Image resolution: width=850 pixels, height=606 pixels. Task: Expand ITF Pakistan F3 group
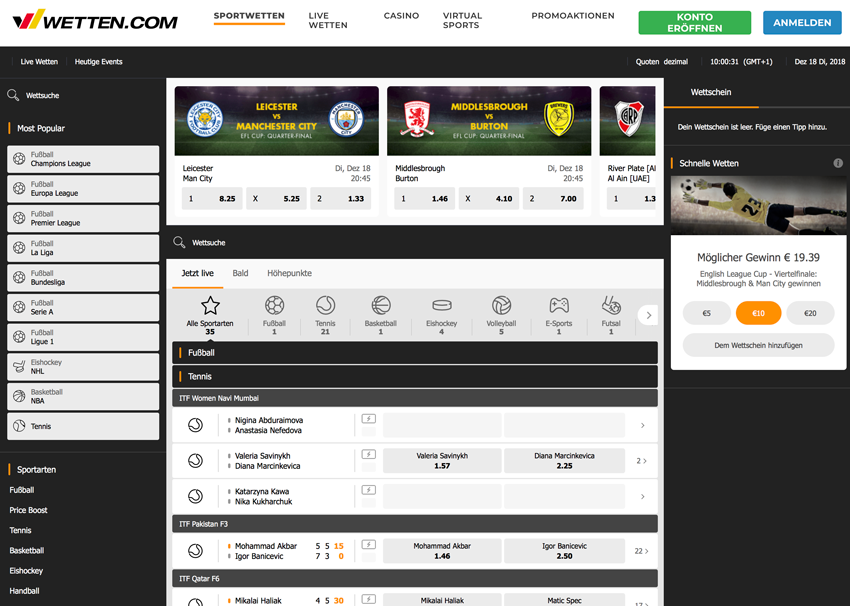point(415,524)
